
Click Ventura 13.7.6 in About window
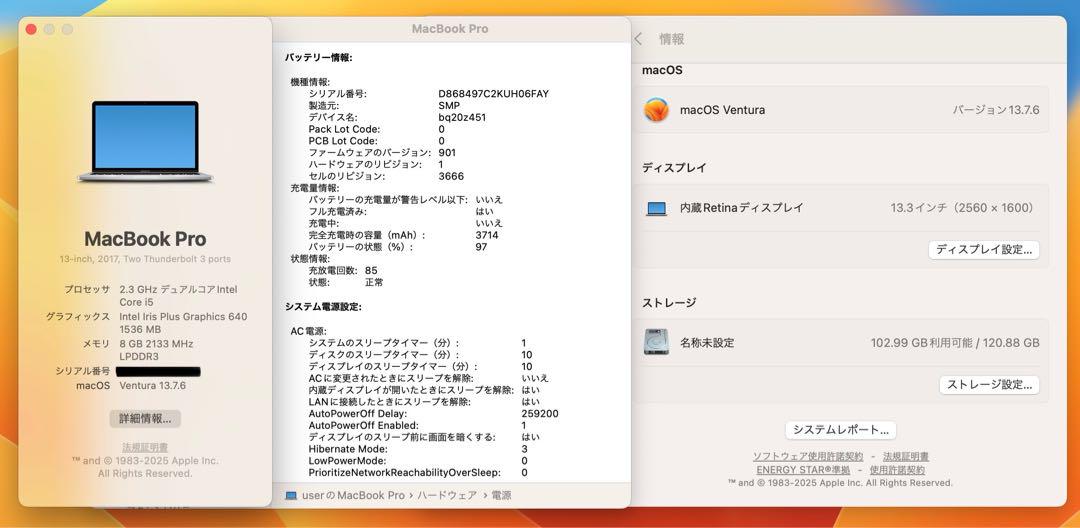tap(152, 386)
